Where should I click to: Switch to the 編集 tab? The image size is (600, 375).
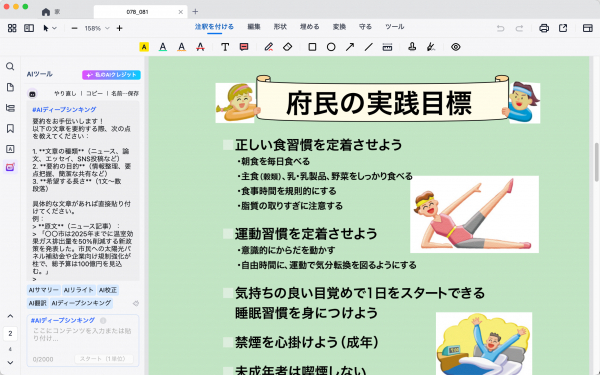pyautogui.click(x=254, y=27)
